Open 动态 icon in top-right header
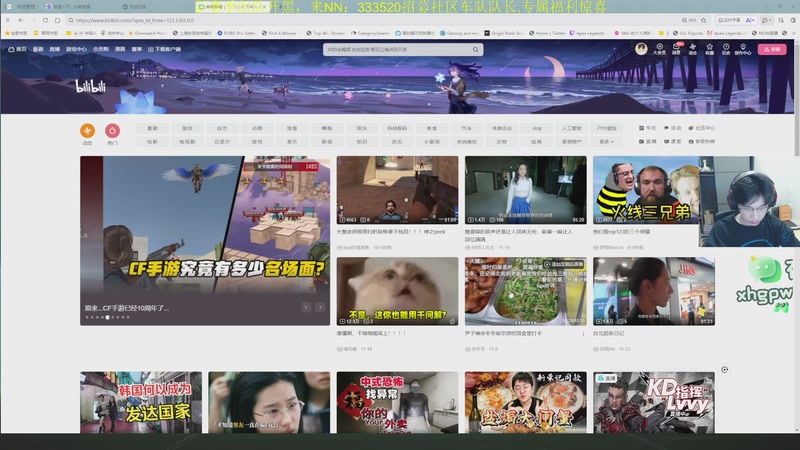 click(x=692, y=49)
